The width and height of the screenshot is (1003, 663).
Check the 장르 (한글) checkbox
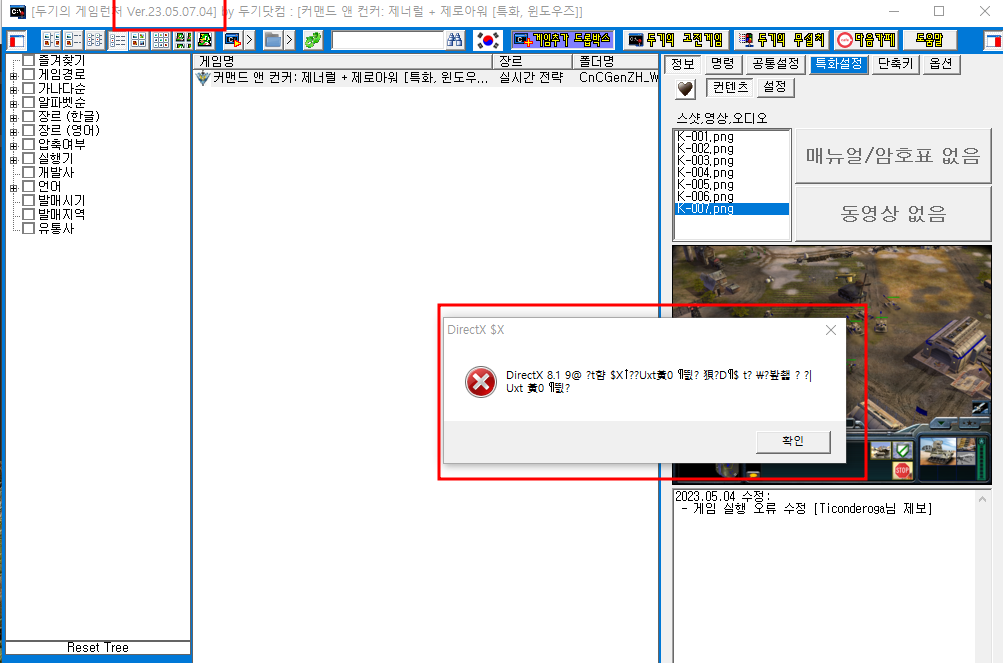pyautogui.click(x=28, y=116)
